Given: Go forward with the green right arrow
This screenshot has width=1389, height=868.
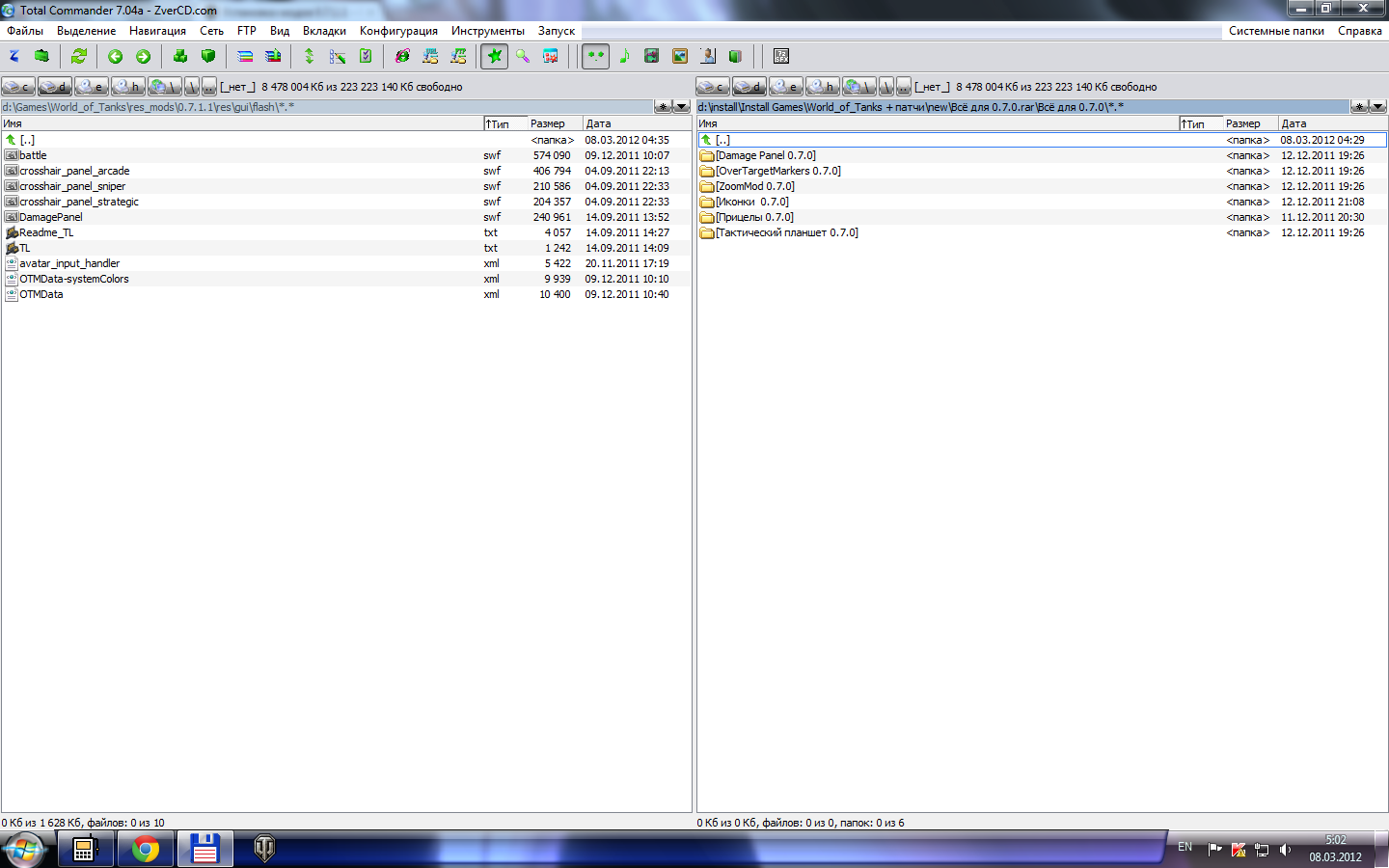Looking at the screenshot, I should pyautogui.click(x=144, y=57).
